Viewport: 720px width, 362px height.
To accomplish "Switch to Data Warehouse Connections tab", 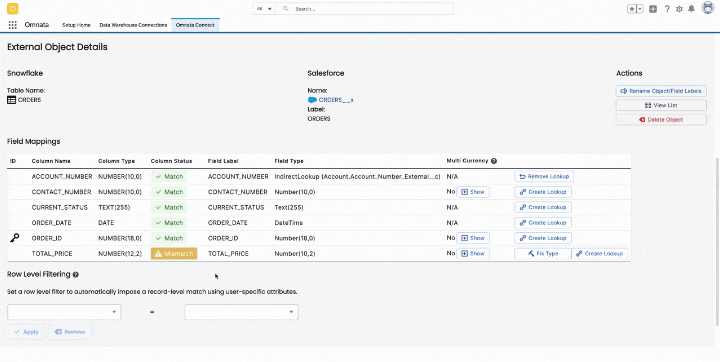I will [x=133, y=25].
